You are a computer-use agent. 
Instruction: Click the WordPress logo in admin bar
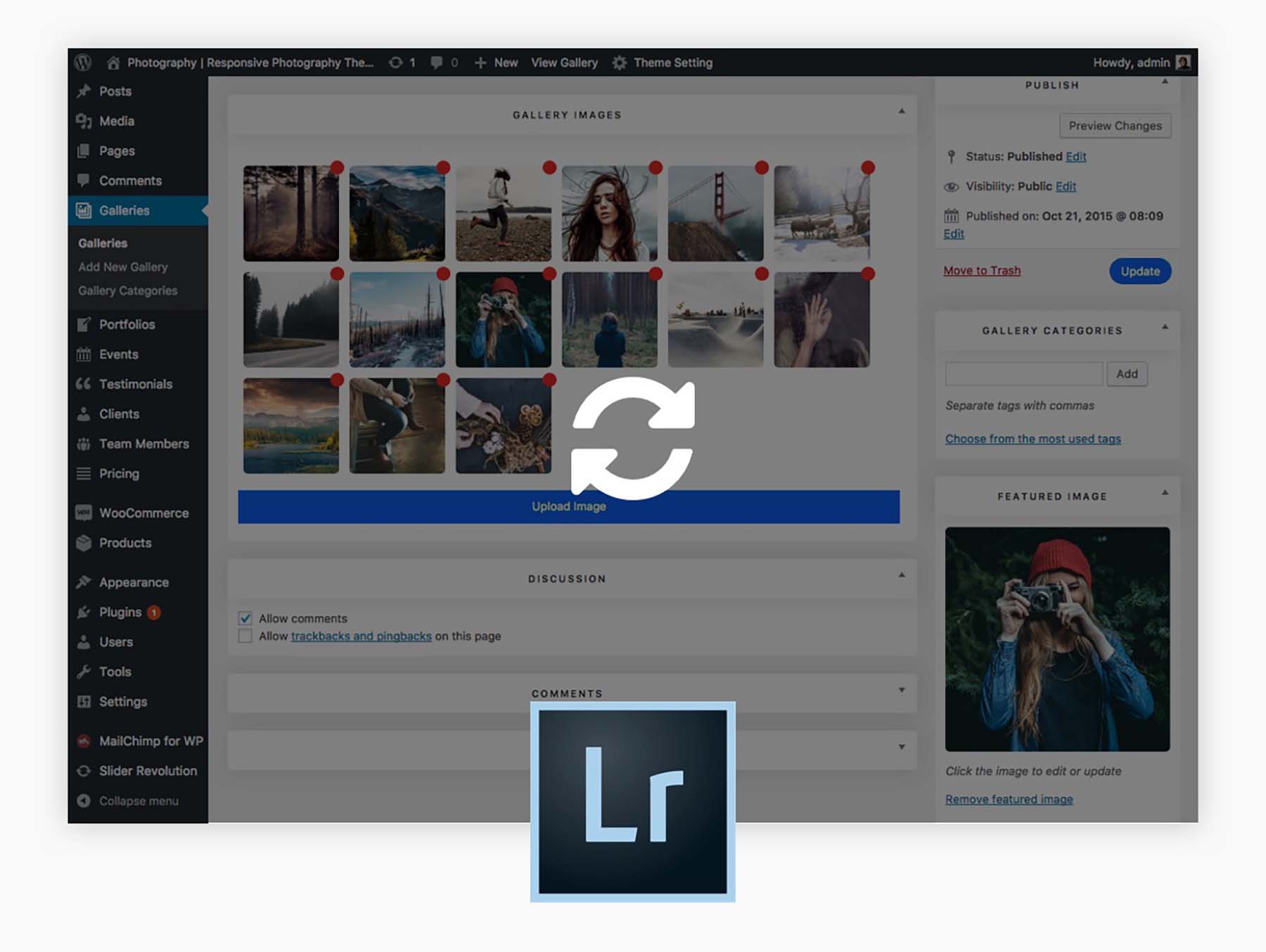click(x=84, y=63)
